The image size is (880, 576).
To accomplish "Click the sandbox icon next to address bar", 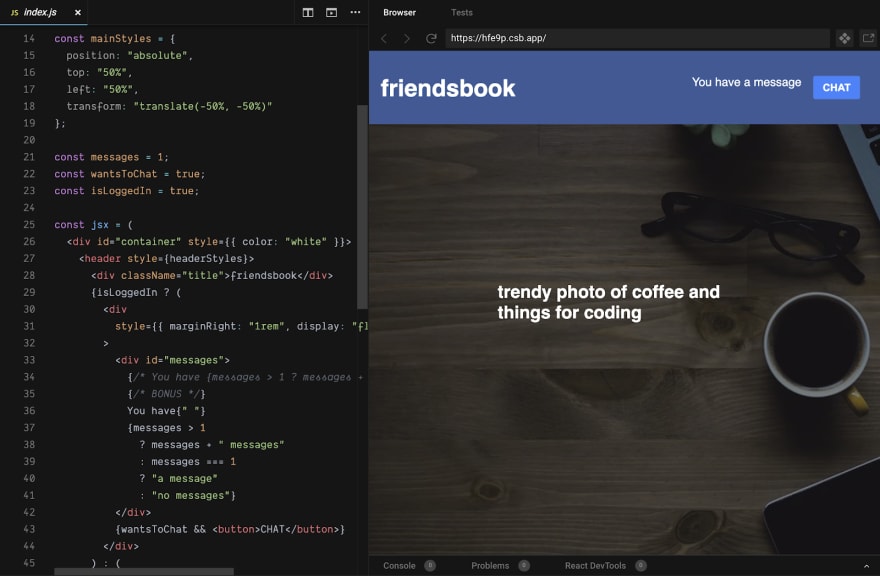I will click(x=844, y=38).
